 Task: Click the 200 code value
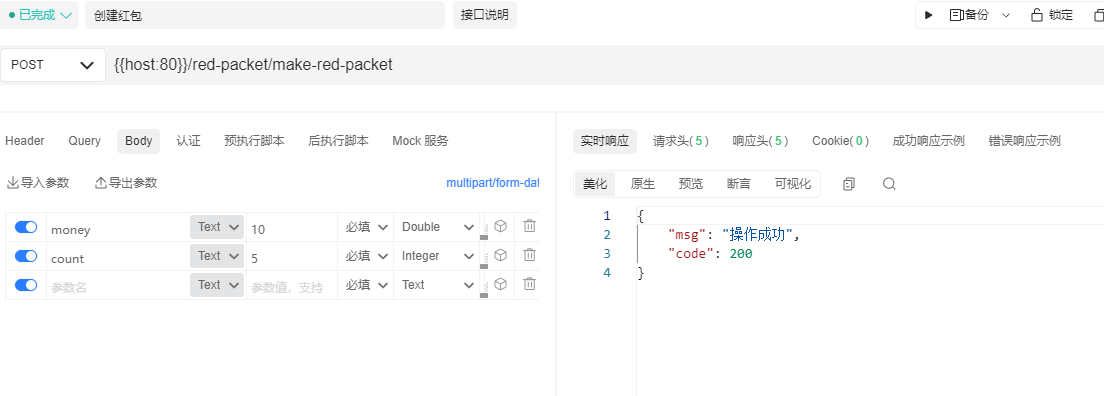(741, 254)
